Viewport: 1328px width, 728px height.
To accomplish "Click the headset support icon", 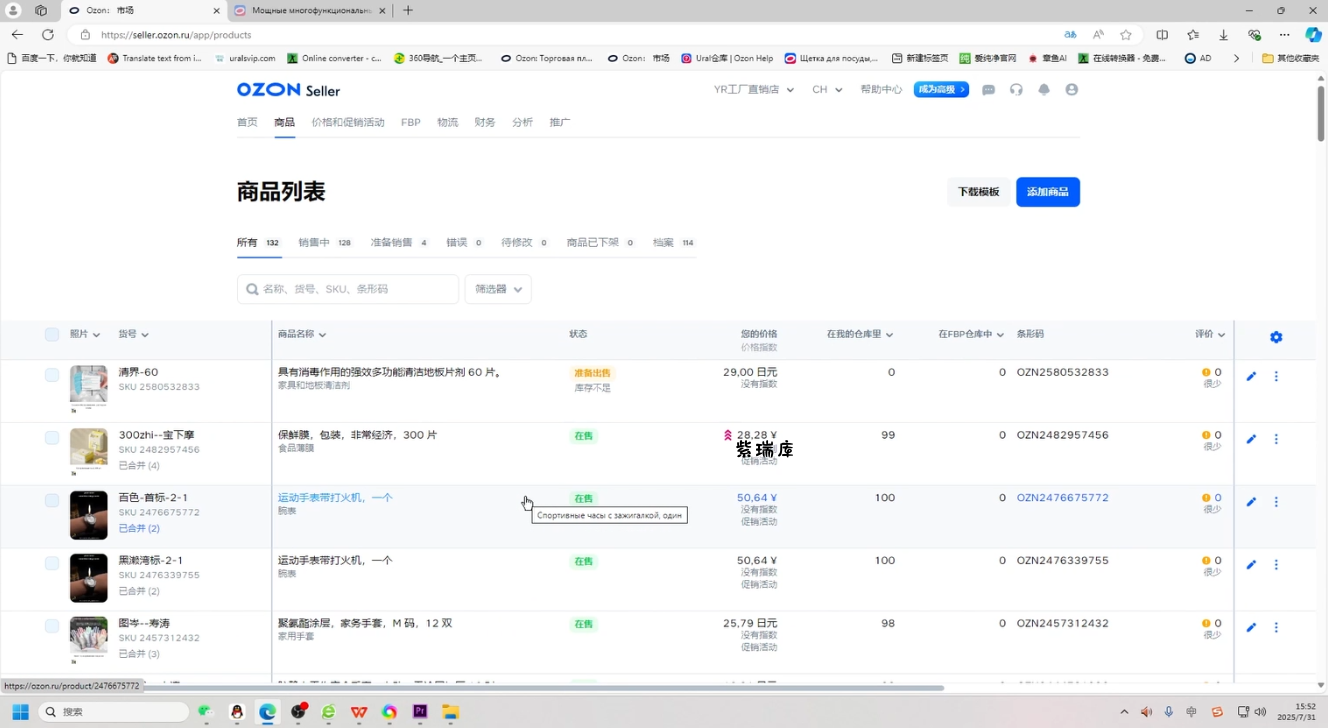I will 1016,90.
